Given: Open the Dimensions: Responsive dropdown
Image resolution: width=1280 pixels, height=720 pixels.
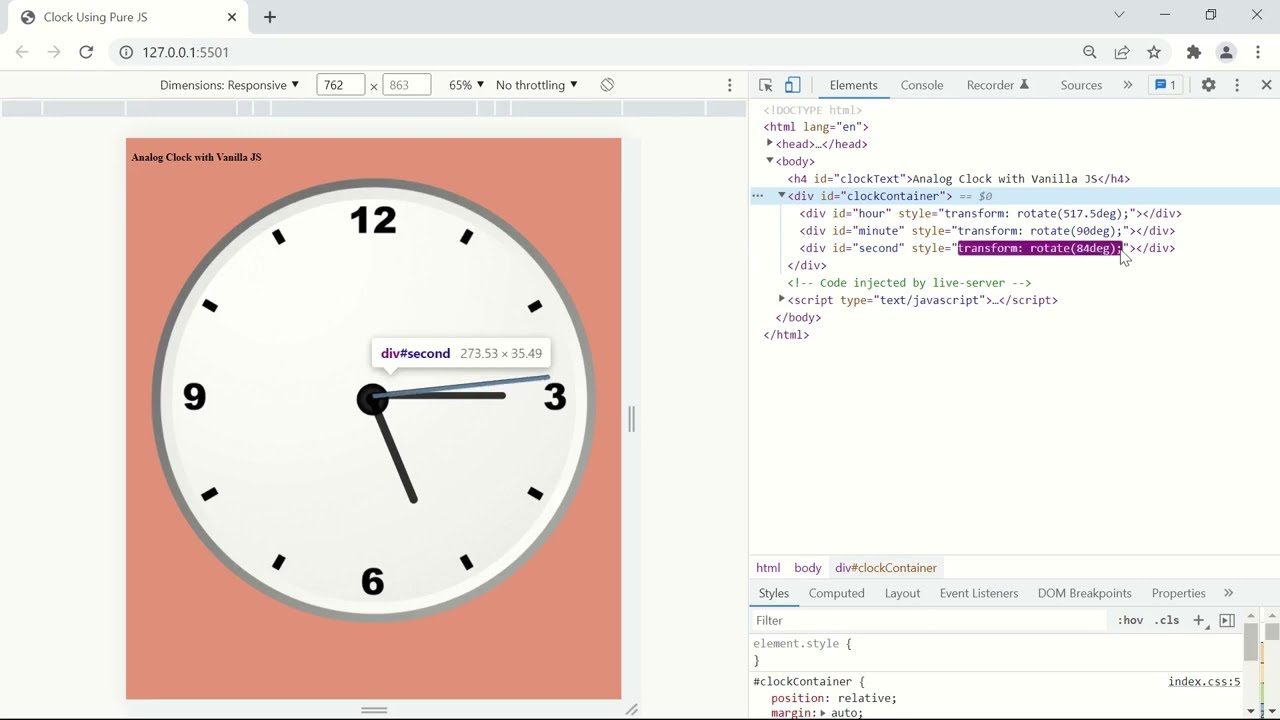Looking at the screenshot, I should coord(229,85).
